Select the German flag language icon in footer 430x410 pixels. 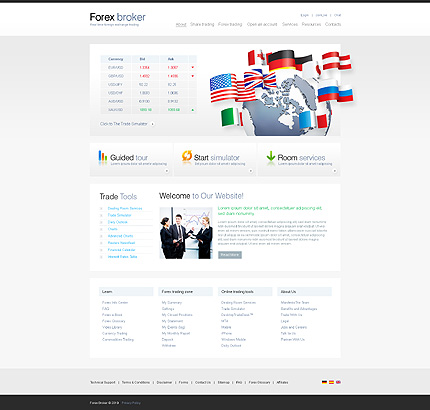click(324, 382)
